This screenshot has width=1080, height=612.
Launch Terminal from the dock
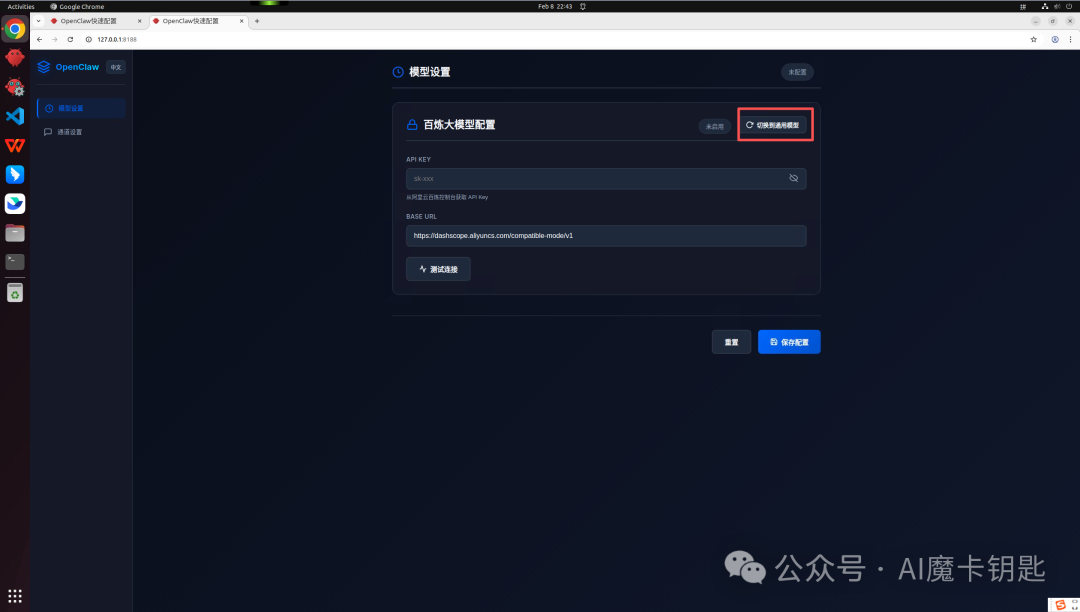14,262
